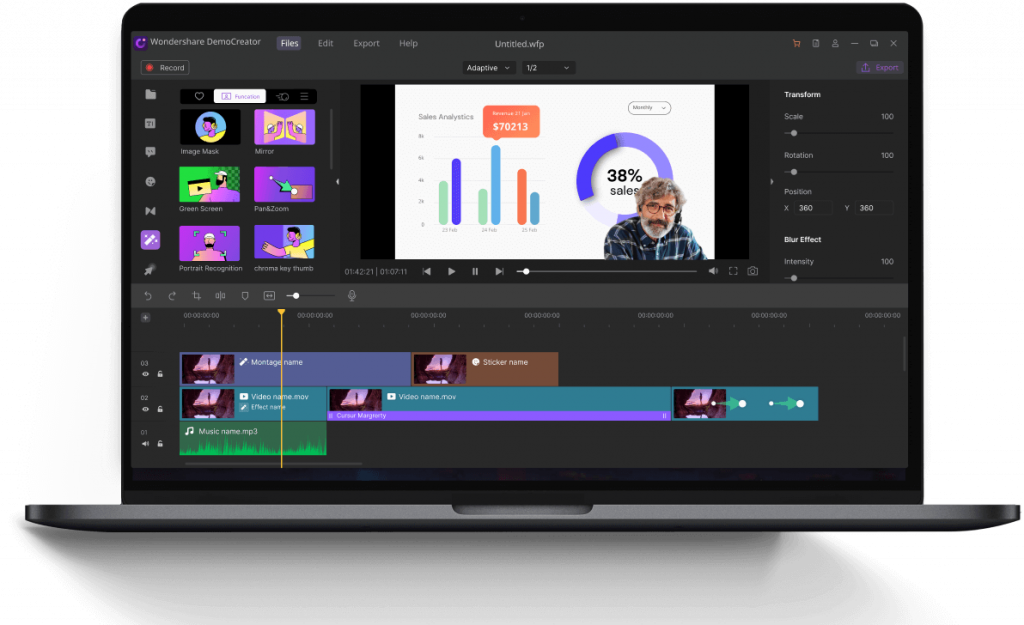Split the clip at playhead
Screen dimensions: 1024x625
[220, 296]
